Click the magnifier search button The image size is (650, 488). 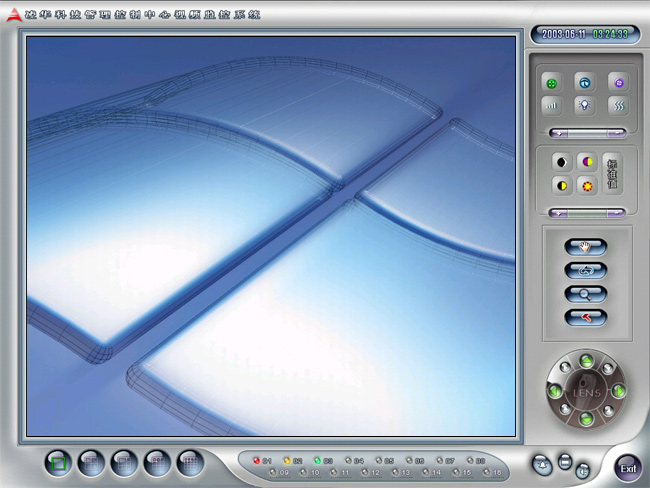tap(586, 293)
